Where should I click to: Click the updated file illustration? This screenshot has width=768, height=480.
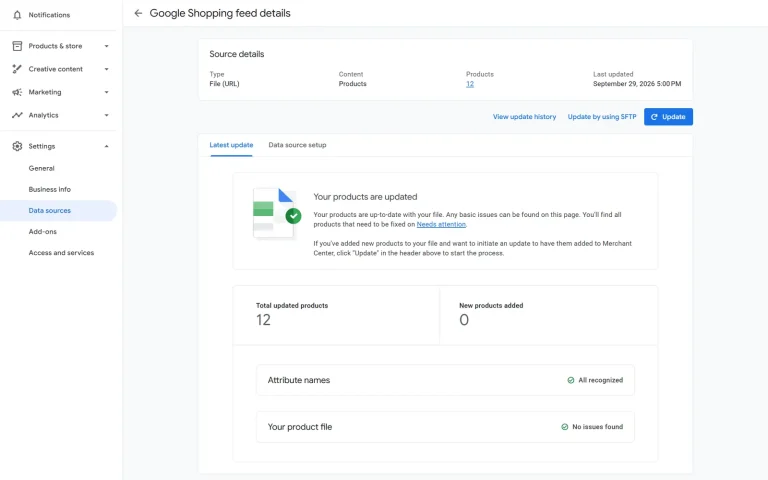[x=277, y=213]
